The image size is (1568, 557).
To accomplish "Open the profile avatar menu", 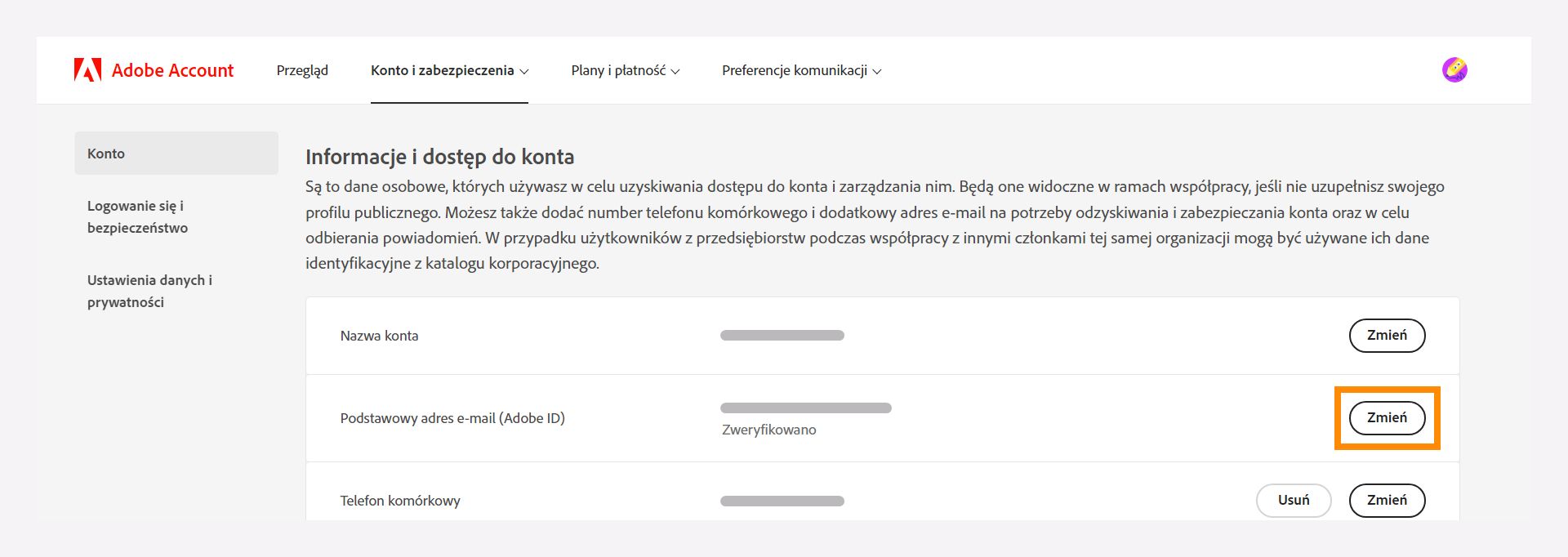I will click(x=1454, y=70).
